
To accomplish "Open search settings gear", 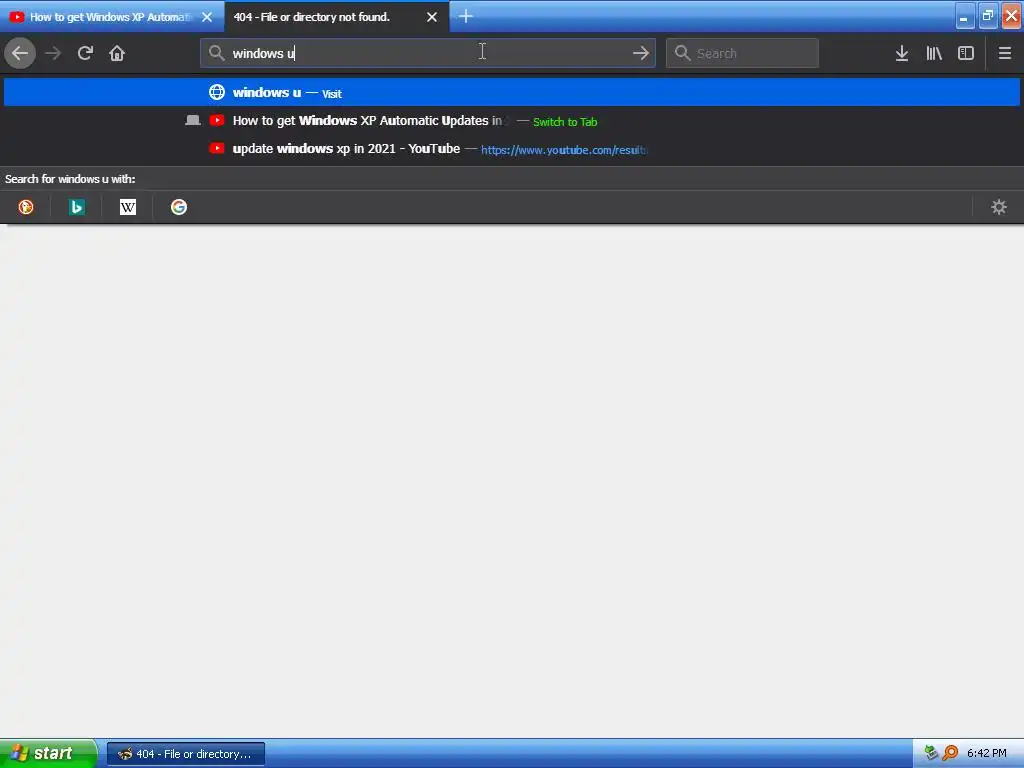I will click(x=999, y=207).
